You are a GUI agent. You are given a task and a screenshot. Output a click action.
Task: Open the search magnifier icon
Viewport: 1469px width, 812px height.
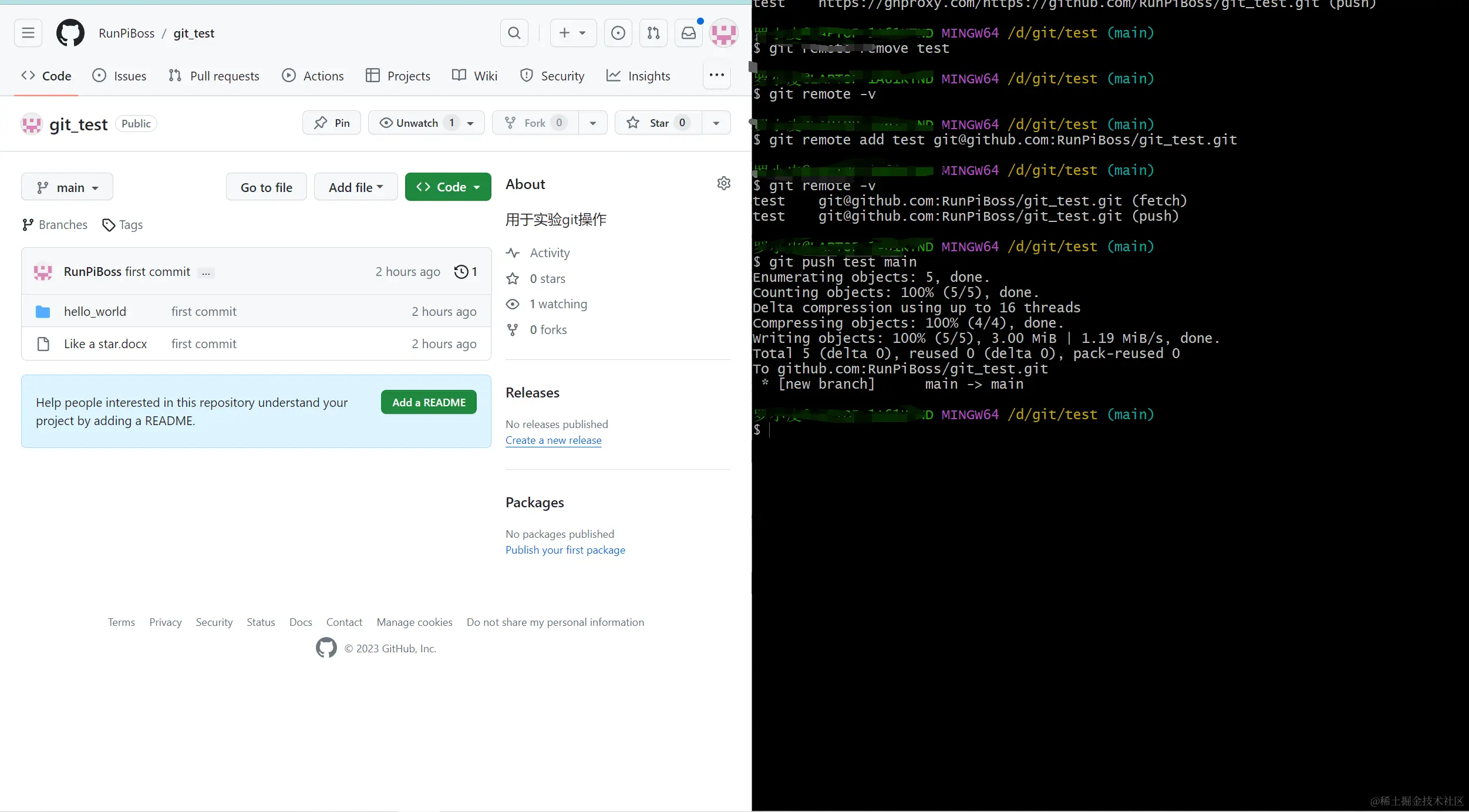514,33
